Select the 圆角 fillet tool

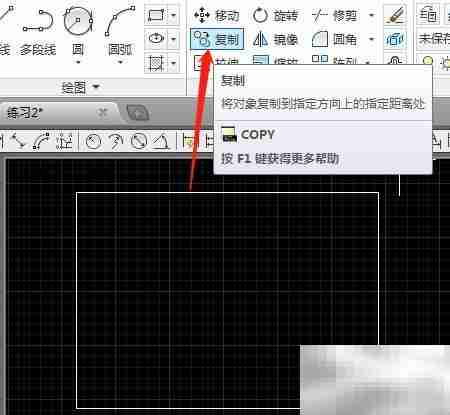click(335, 40)
